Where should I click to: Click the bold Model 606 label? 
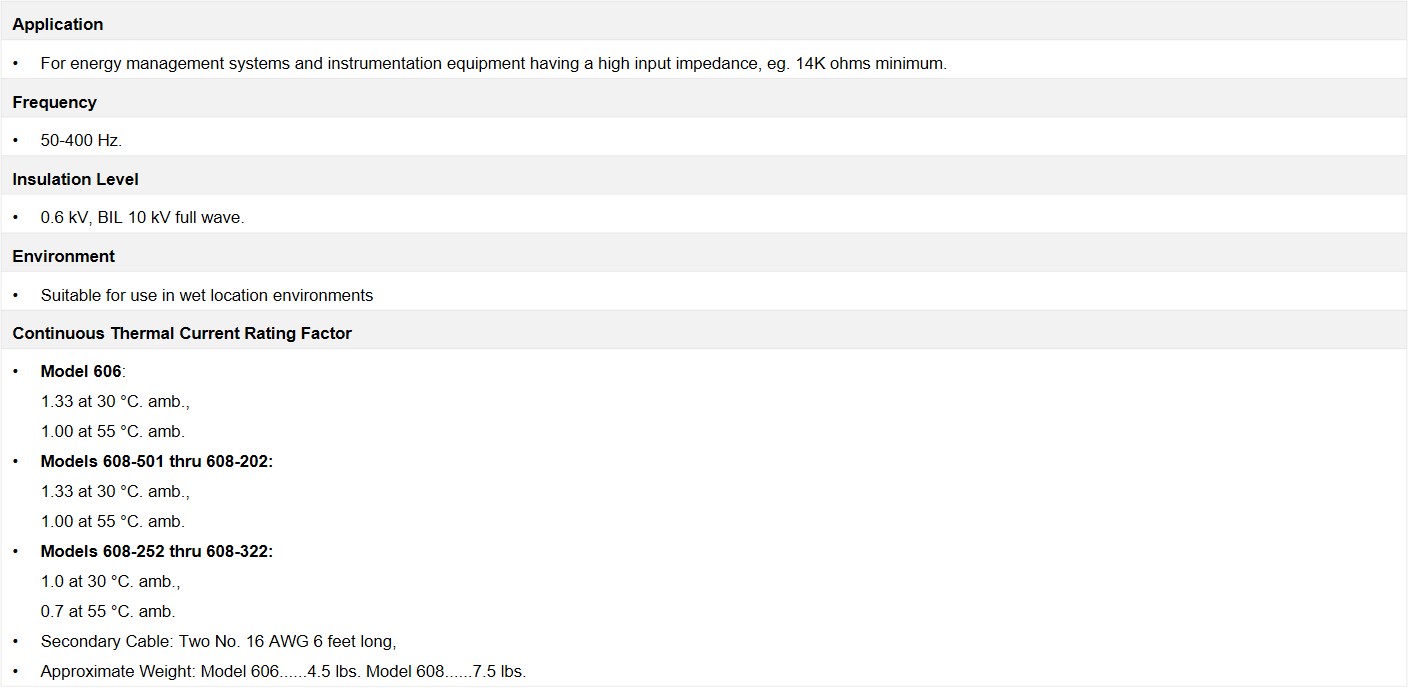81,371
